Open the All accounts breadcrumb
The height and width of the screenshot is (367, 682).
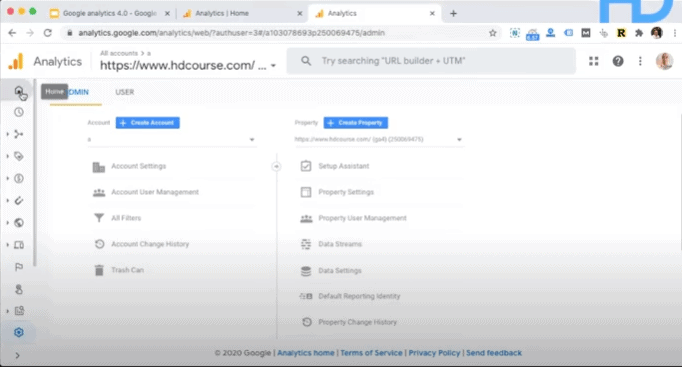(x=119, y=53)
